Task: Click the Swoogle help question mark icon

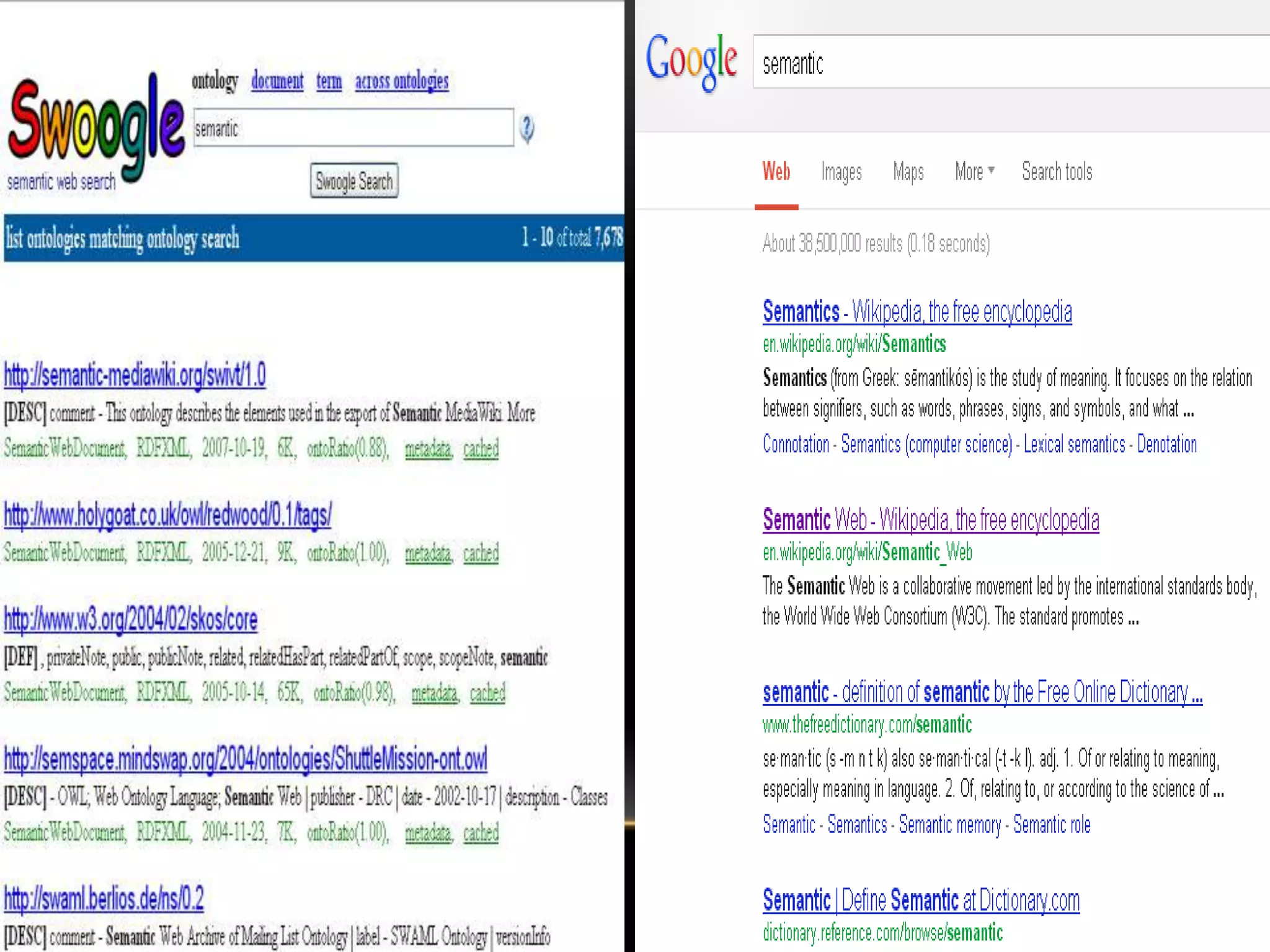Action: pos(526,129)
